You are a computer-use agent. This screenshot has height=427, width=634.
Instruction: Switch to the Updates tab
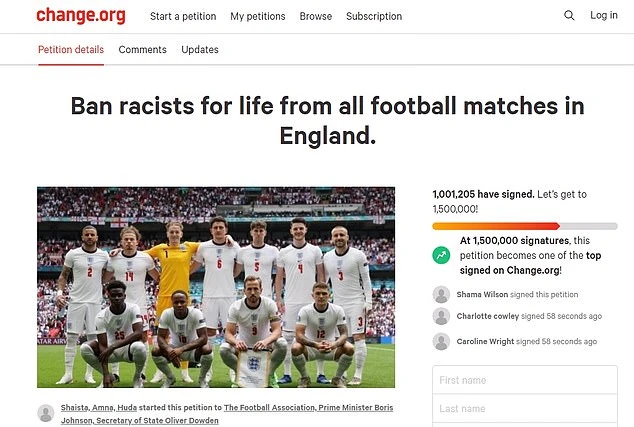[x=200, y=50]
